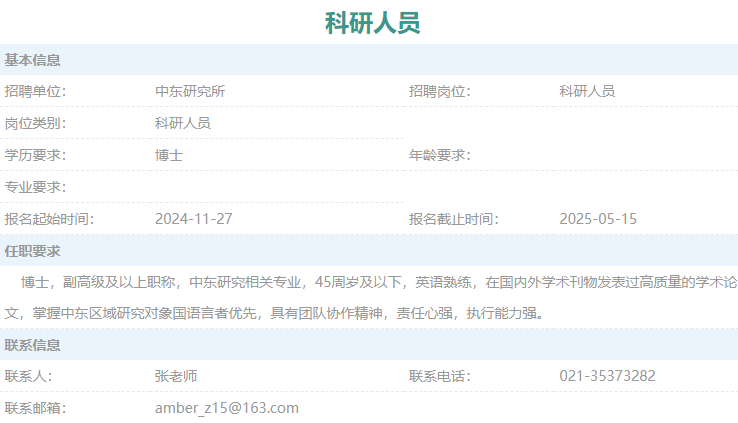Screen dimensions: 738x423
Task: Click the 学历要求 label
Action: point(35,155)
